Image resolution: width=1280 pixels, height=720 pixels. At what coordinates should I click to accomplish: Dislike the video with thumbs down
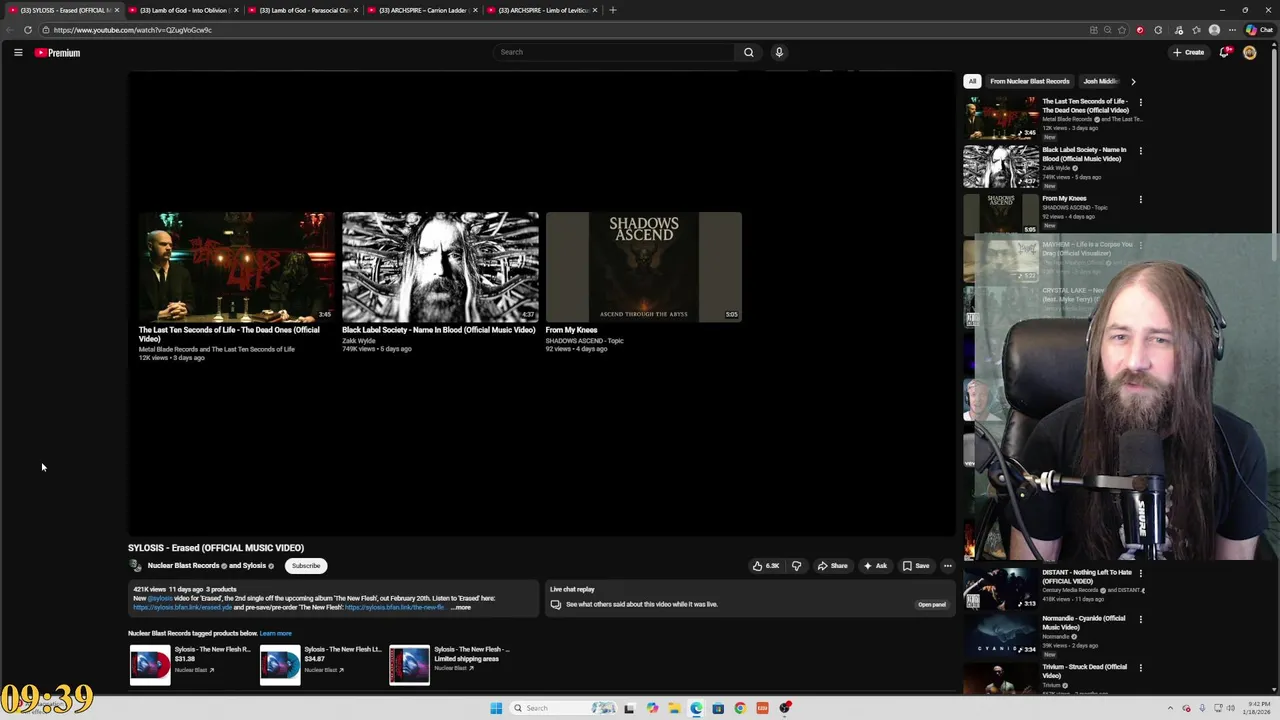tap(796, 566)
